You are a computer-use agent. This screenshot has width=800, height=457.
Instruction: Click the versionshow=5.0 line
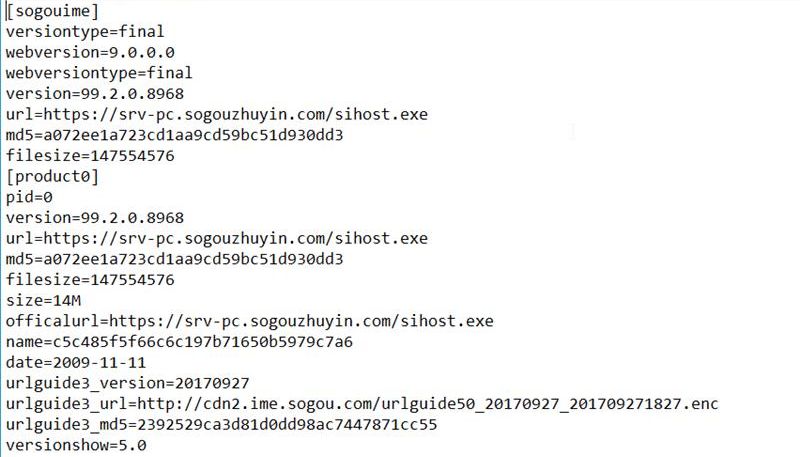pos(75,446)
